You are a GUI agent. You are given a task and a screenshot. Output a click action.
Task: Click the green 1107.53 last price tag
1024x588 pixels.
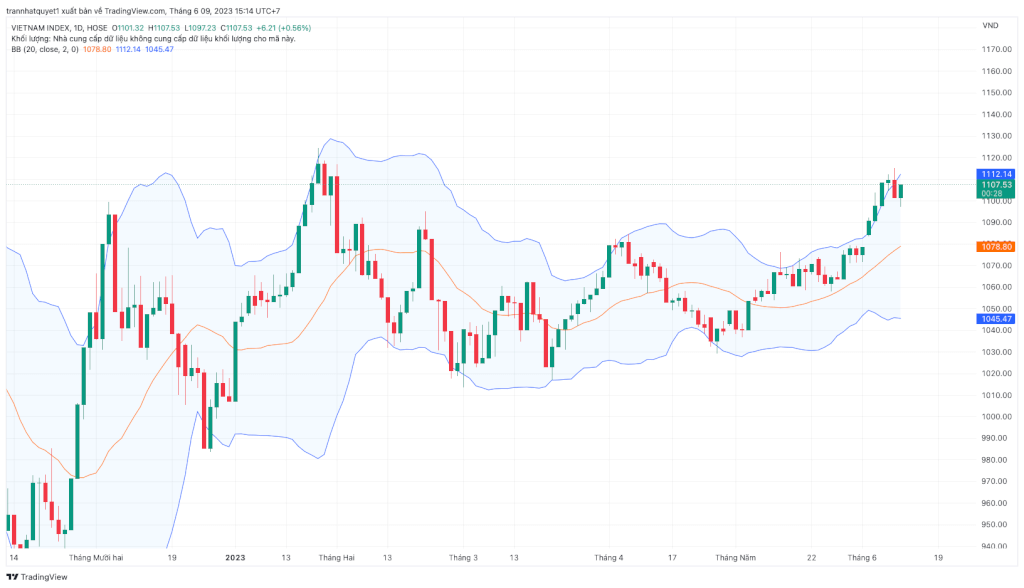click(996, 185)
